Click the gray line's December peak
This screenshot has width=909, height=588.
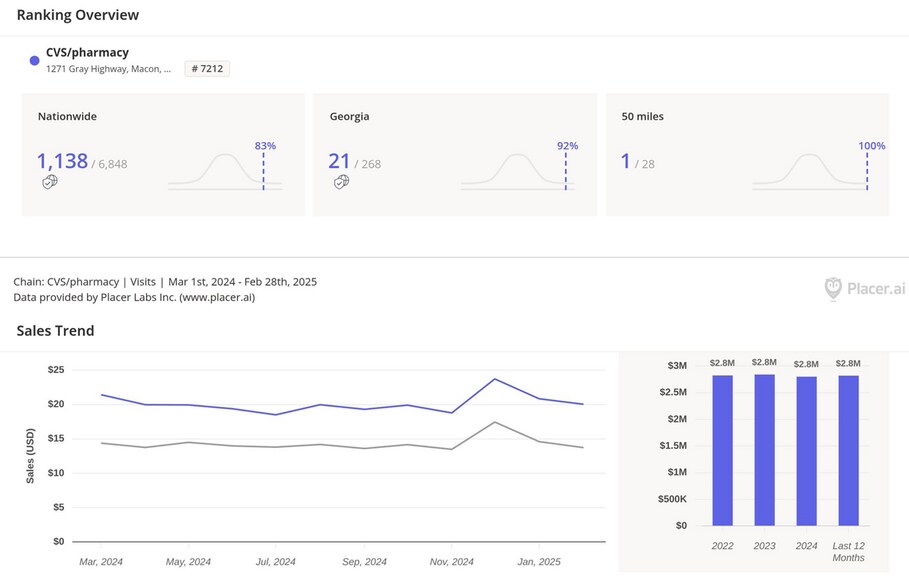(495, 422)
